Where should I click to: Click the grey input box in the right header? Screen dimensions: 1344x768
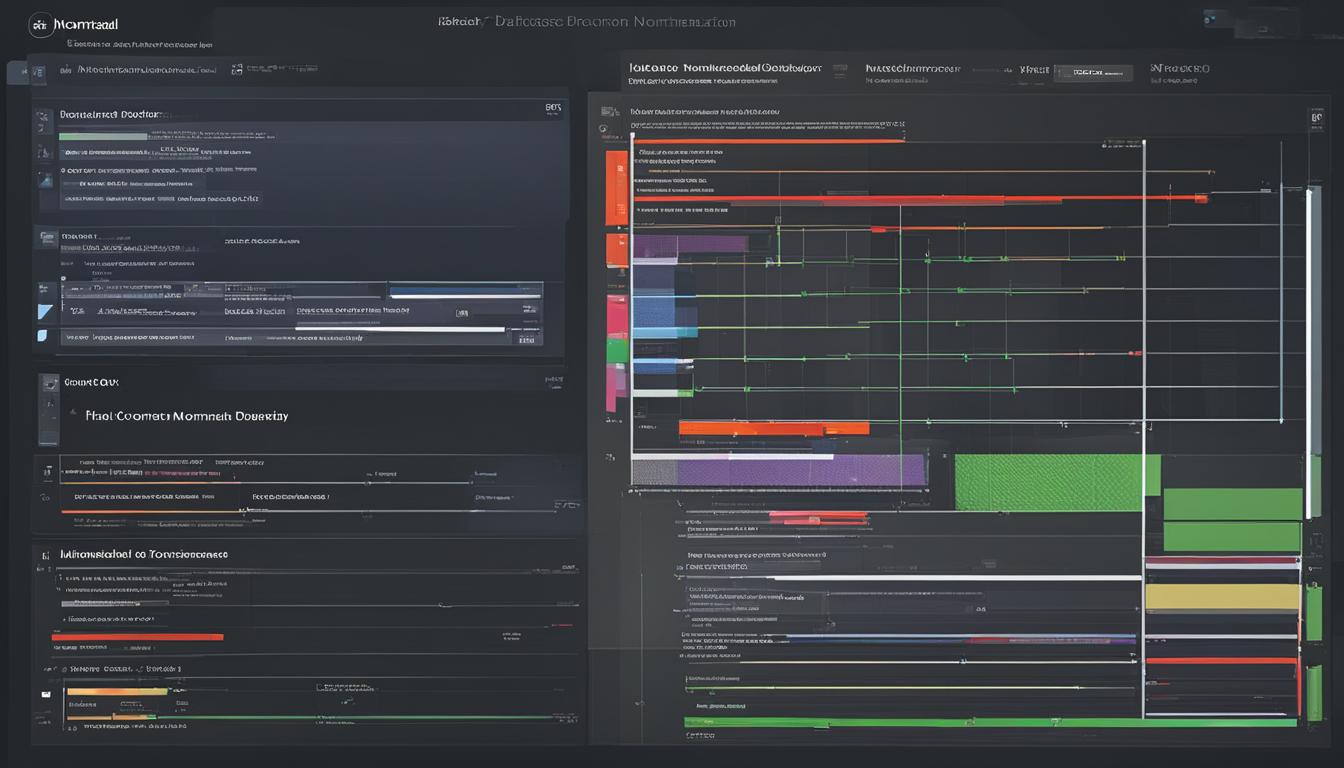[x=1093, y=73]
